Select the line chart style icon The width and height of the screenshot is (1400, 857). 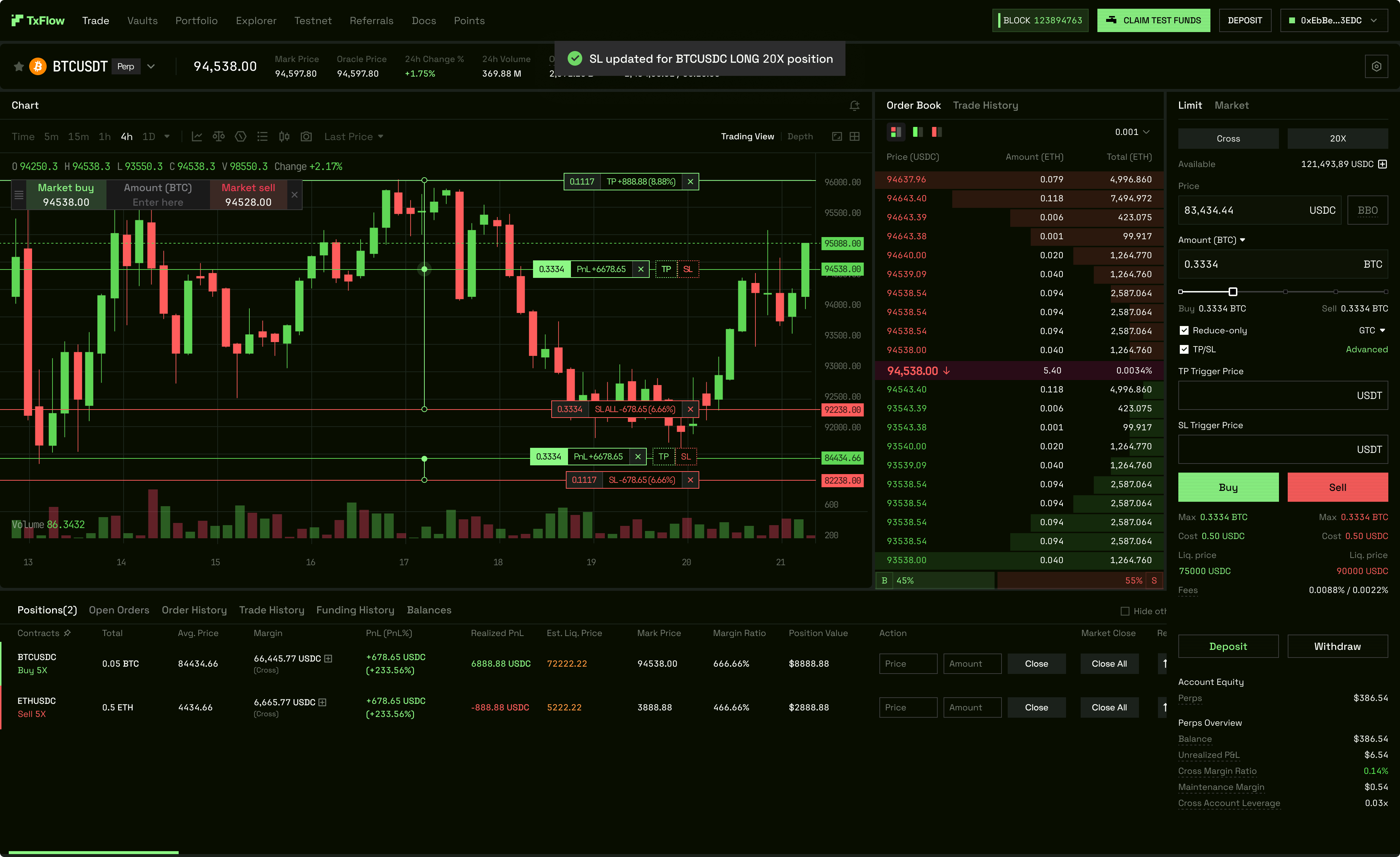click(197, 136)
